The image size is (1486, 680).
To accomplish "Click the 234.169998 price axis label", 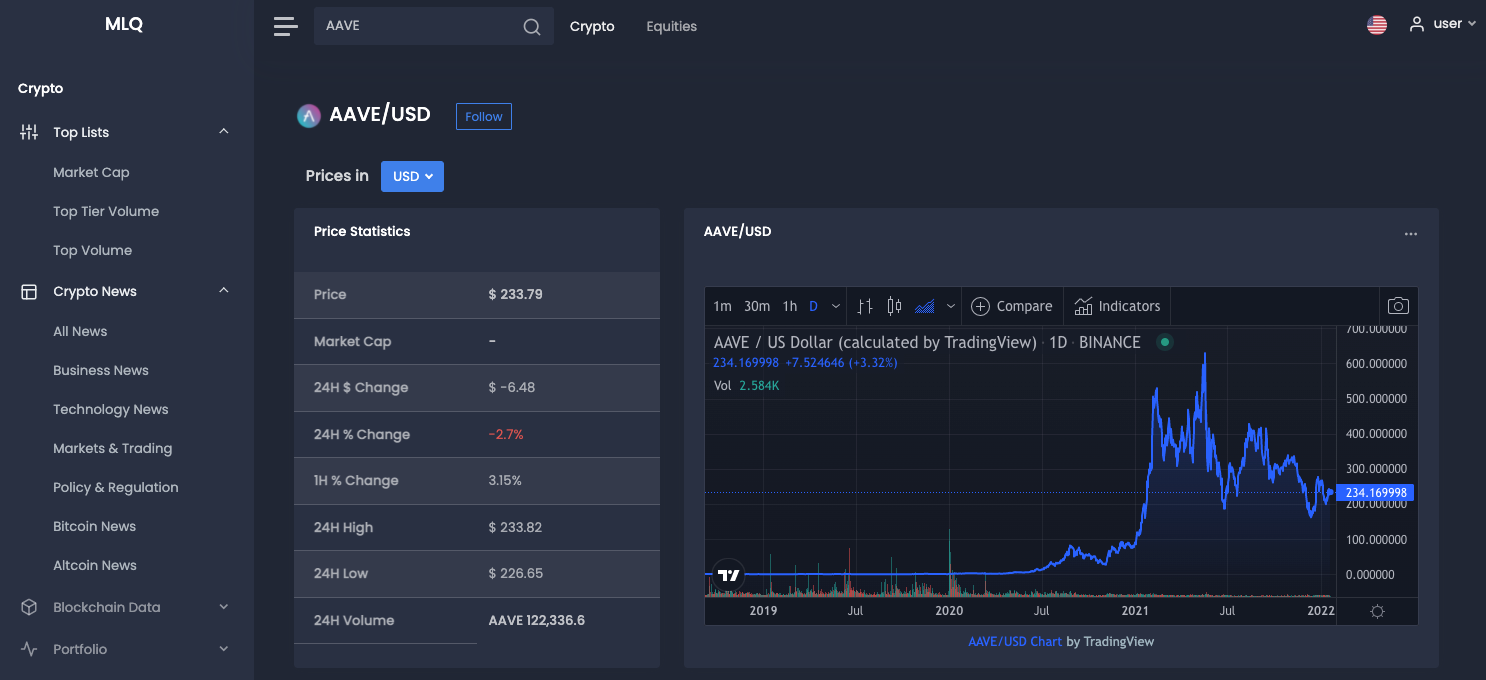I will click(x=1376, y=493).
